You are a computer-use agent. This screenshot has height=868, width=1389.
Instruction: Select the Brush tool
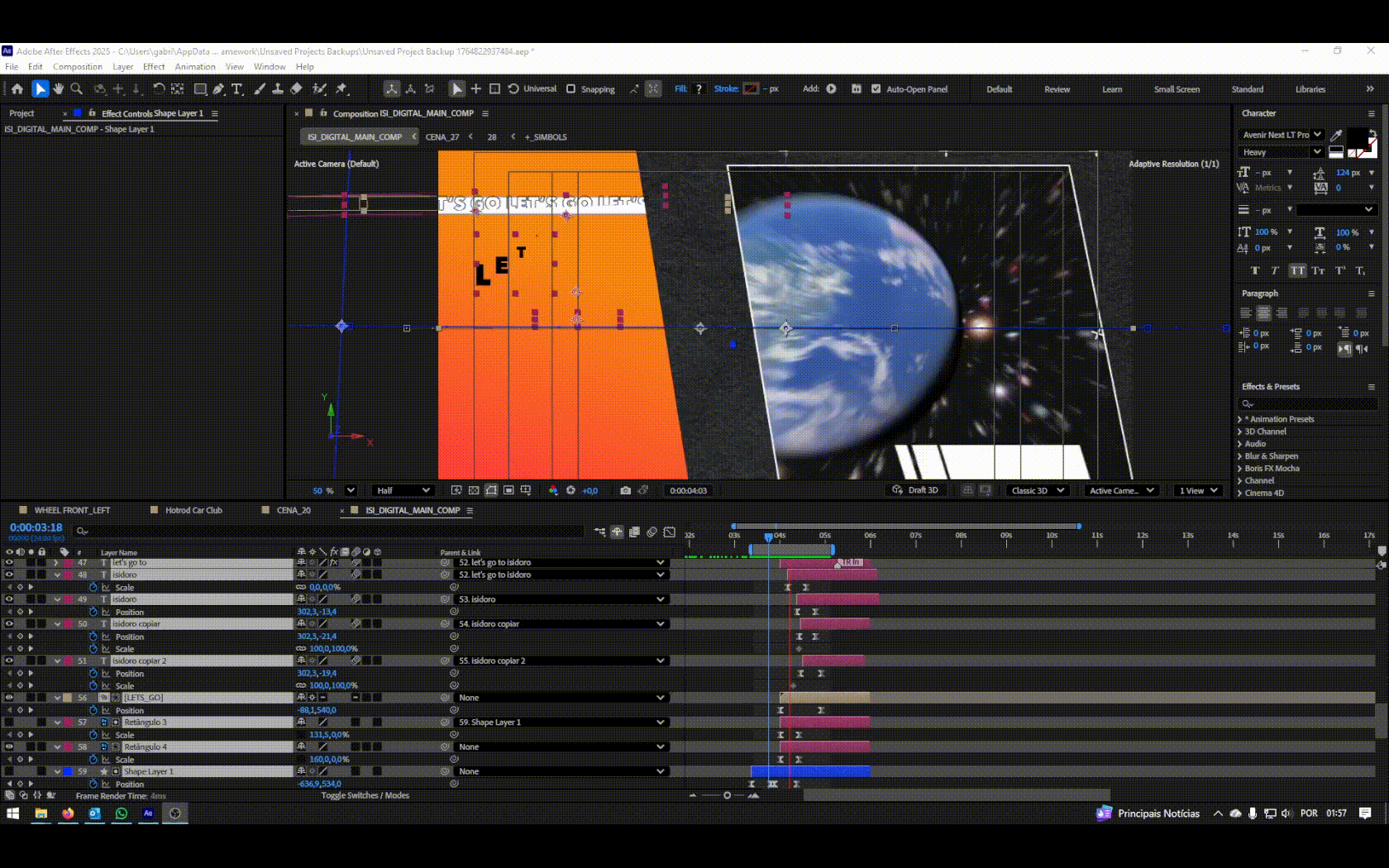(260, 88)
